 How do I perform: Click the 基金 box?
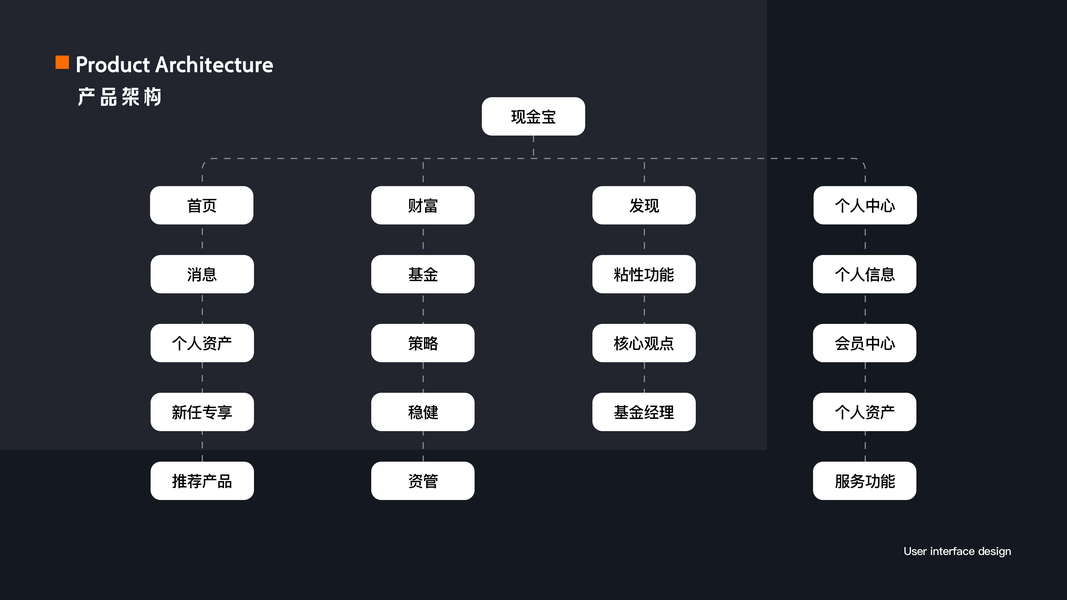pos(423,275)
